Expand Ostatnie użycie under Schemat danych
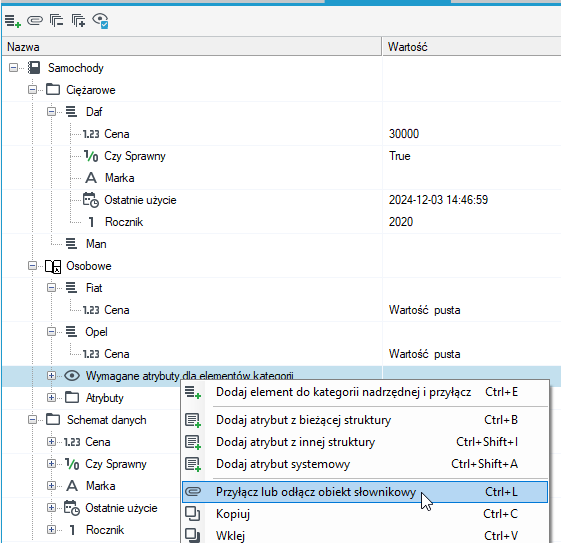 point(51,508)
